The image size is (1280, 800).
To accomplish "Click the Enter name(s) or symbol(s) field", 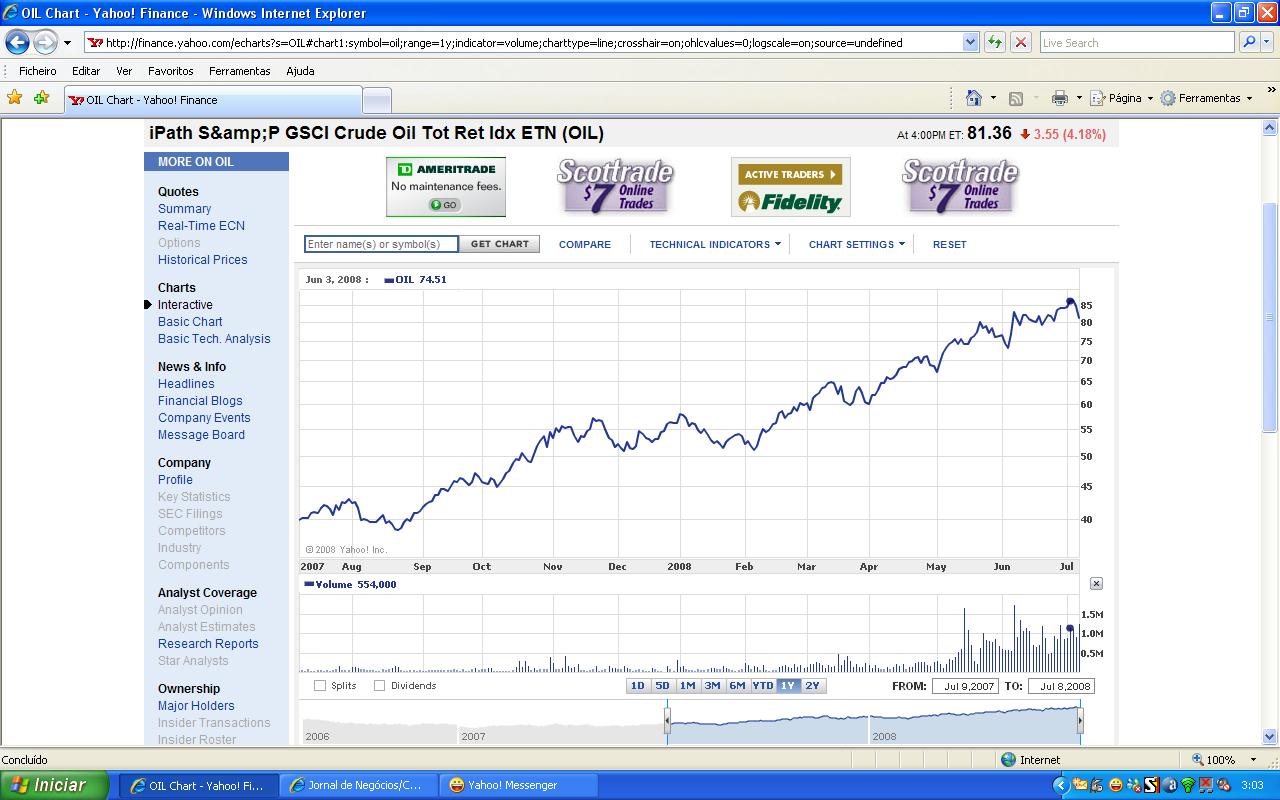I will click(381, 244).
